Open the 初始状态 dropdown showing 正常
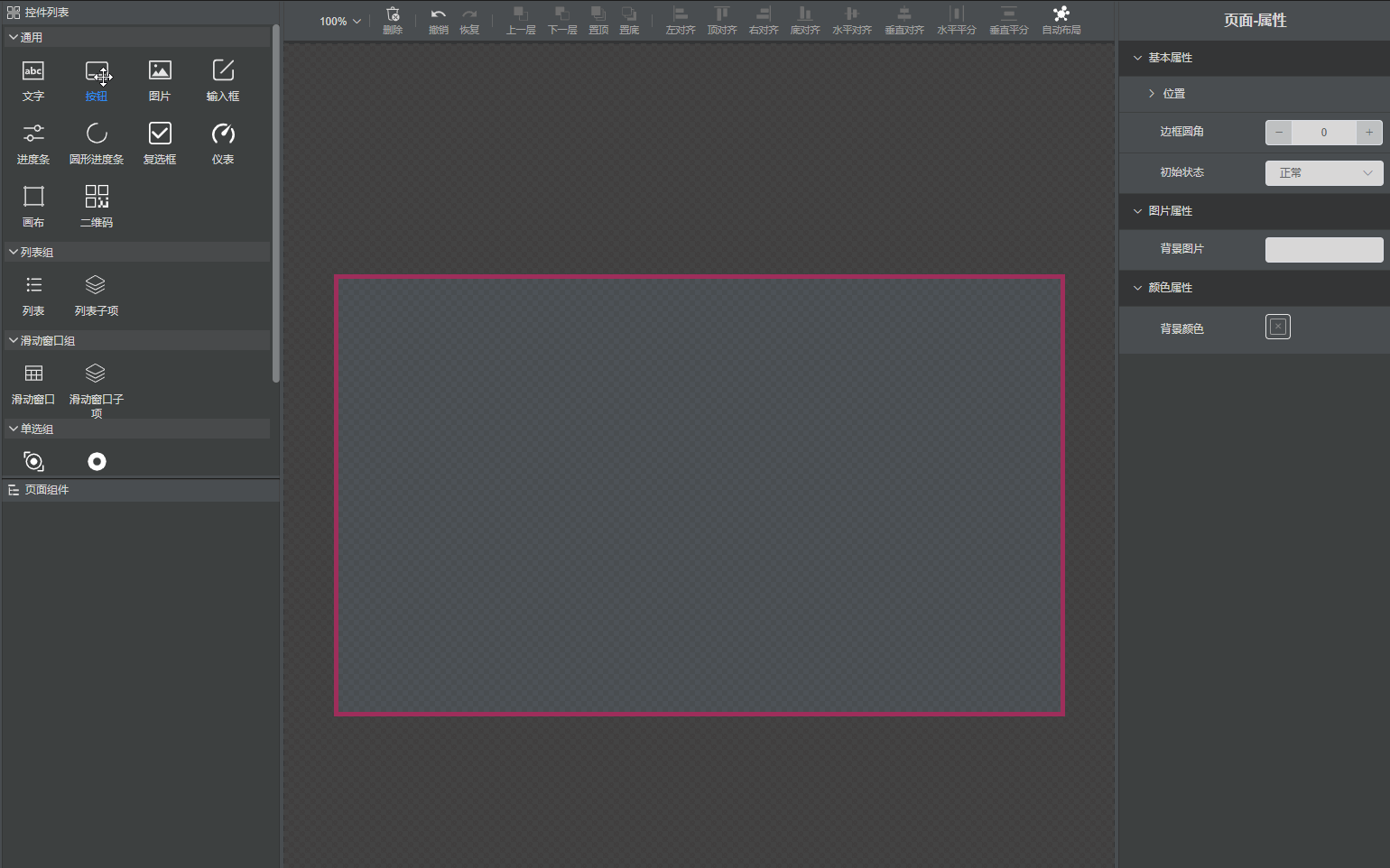The image size is (1390, 868). pos(1324,172)
